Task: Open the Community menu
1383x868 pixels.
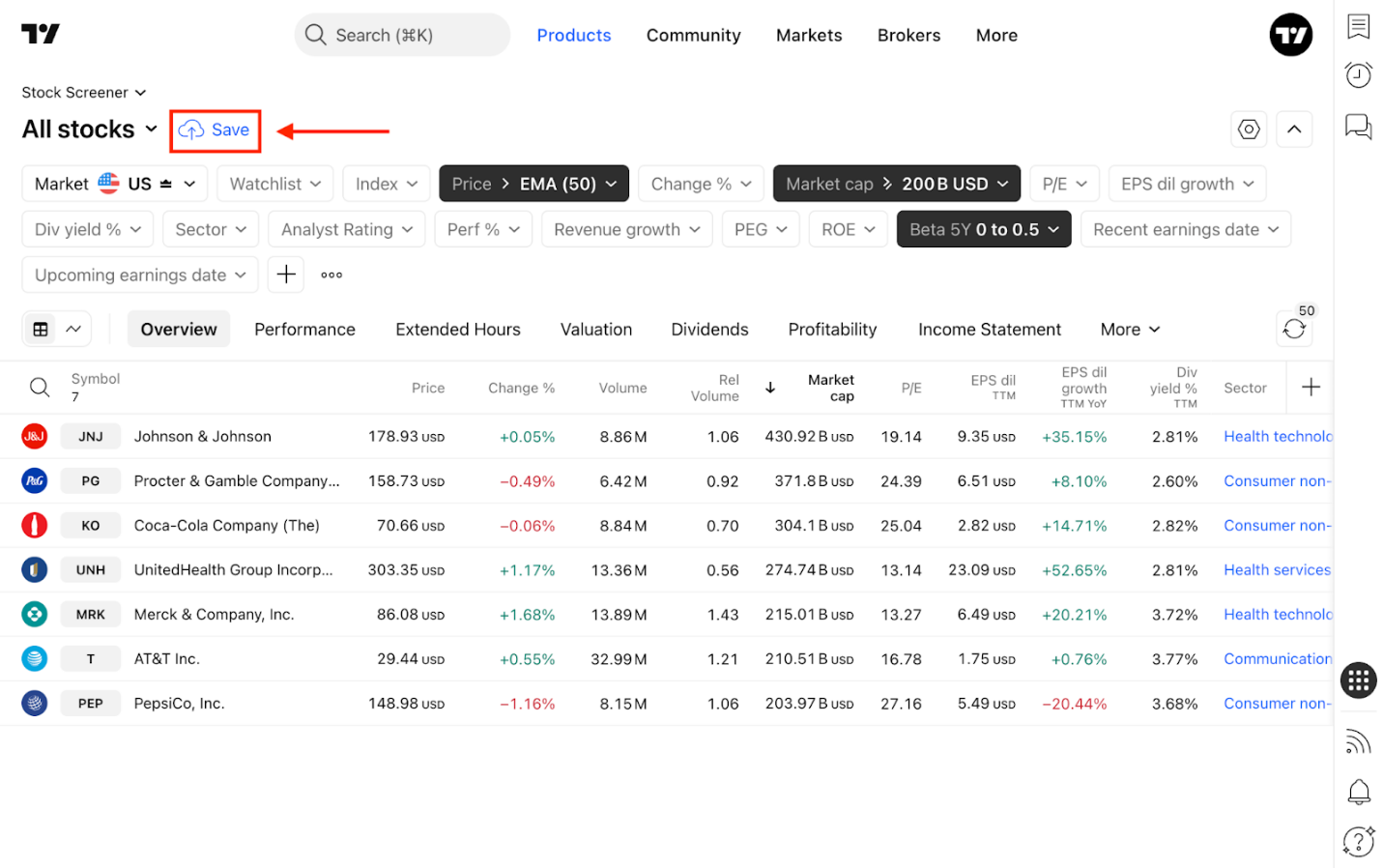Action: pos(693,35)
